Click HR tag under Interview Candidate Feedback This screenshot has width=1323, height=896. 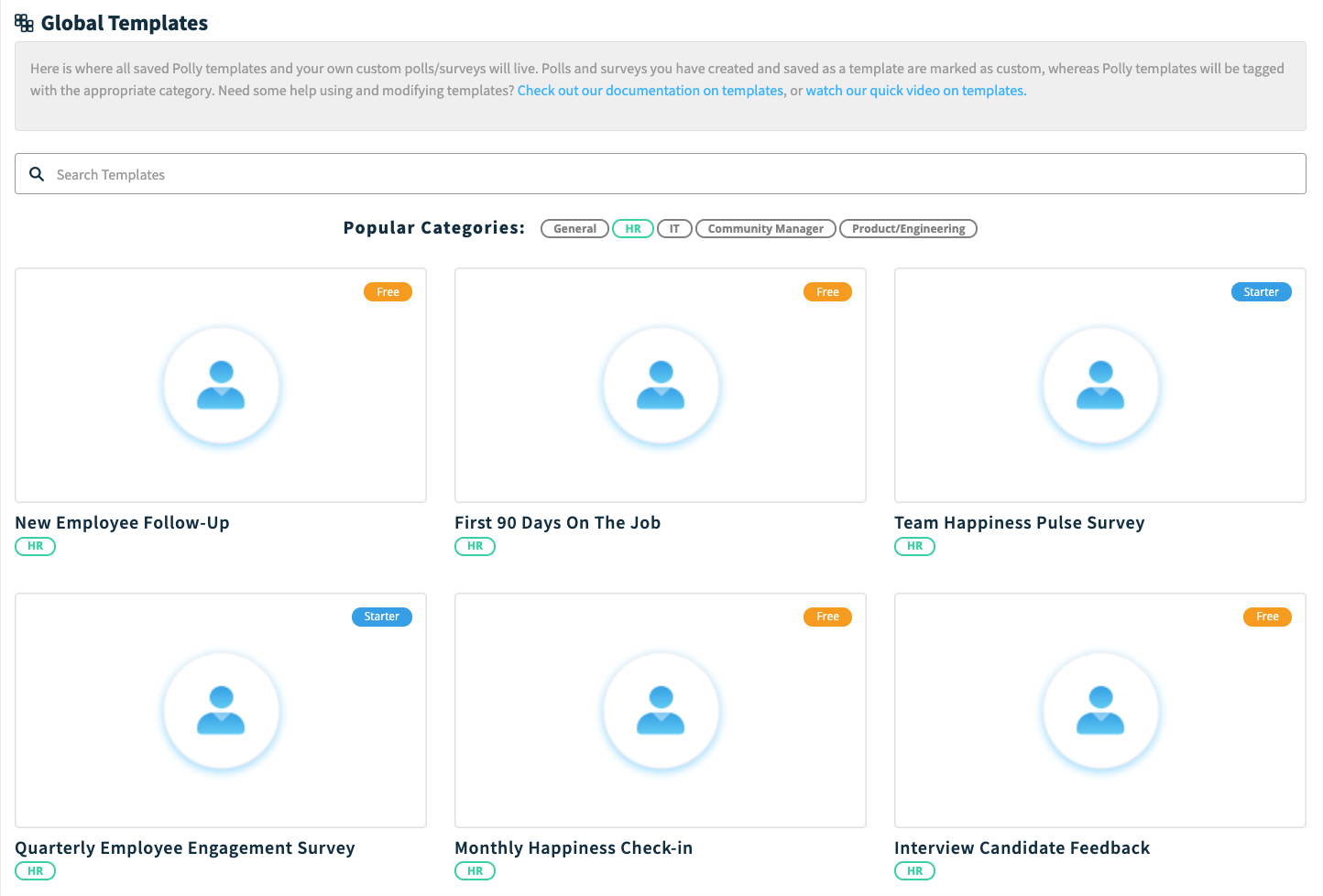[915, 871]
